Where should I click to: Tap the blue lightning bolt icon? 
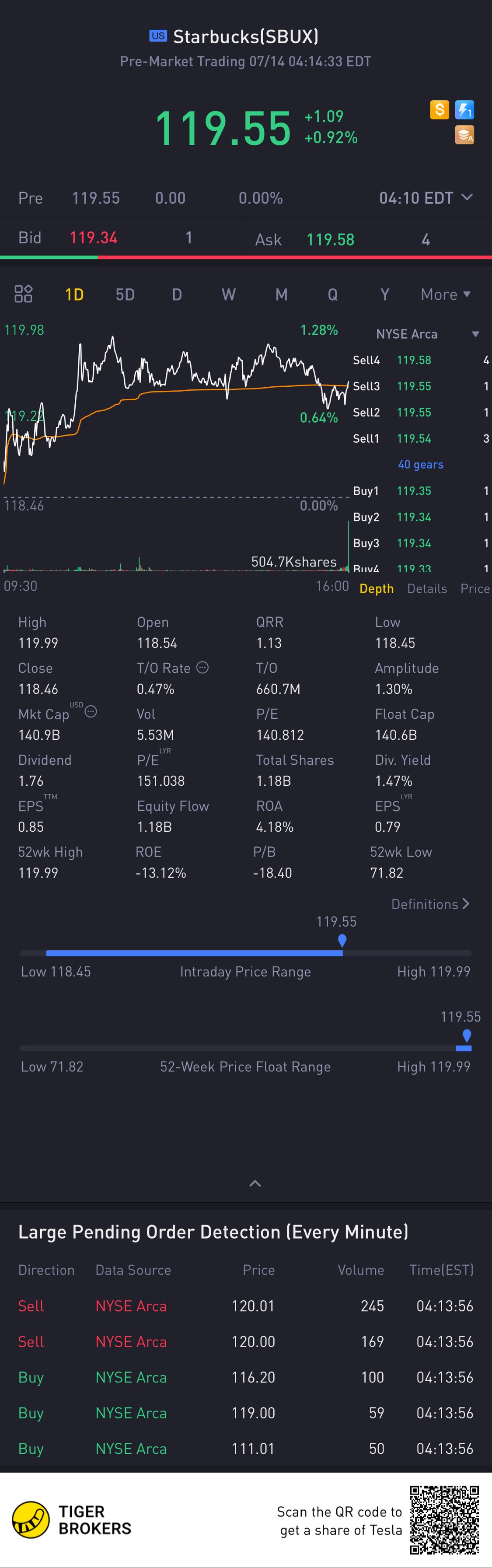point(464,109)
